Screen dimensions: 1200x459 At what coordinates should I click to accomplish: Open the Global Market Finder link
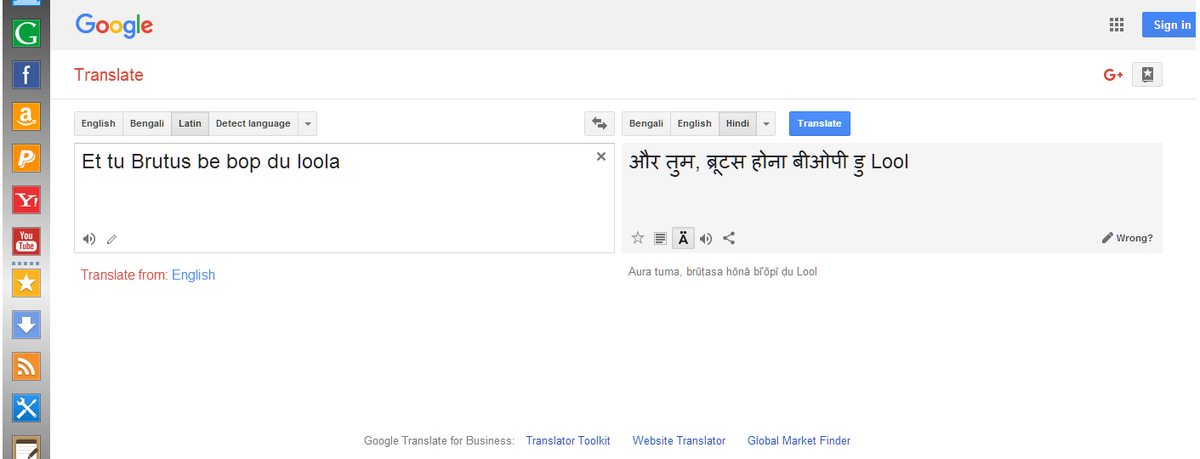coord(799,441)
